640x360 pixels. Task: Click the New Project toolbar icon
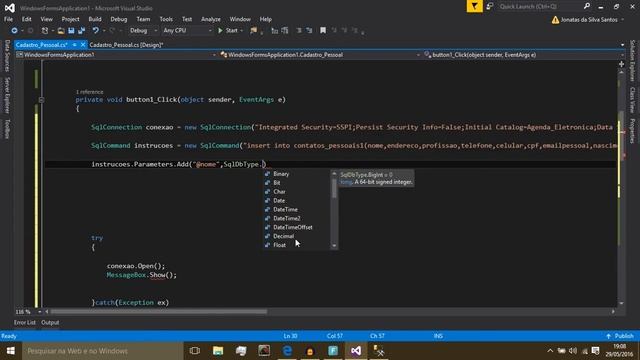pos(45,31)
